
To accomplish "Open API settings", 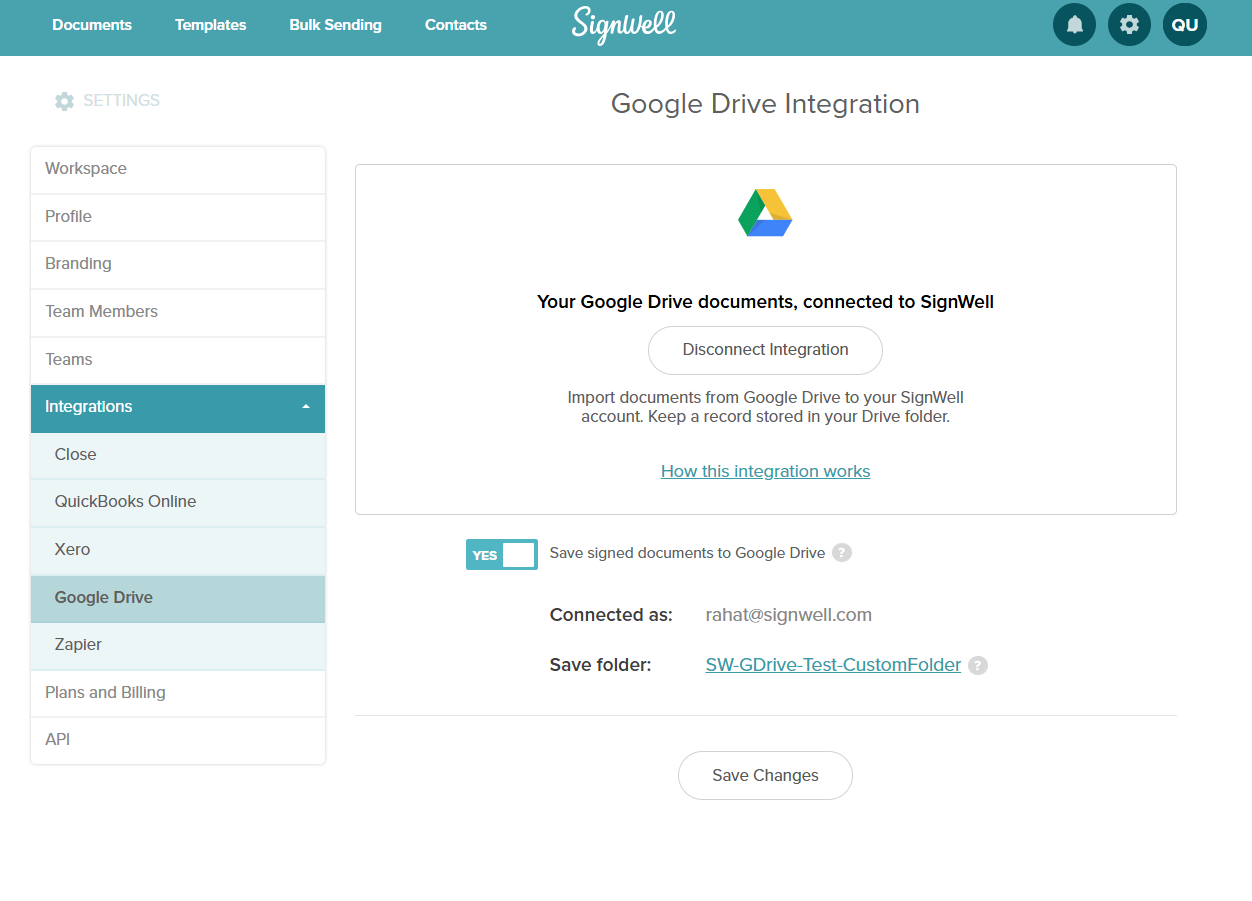I will click(x=178, y=740).
